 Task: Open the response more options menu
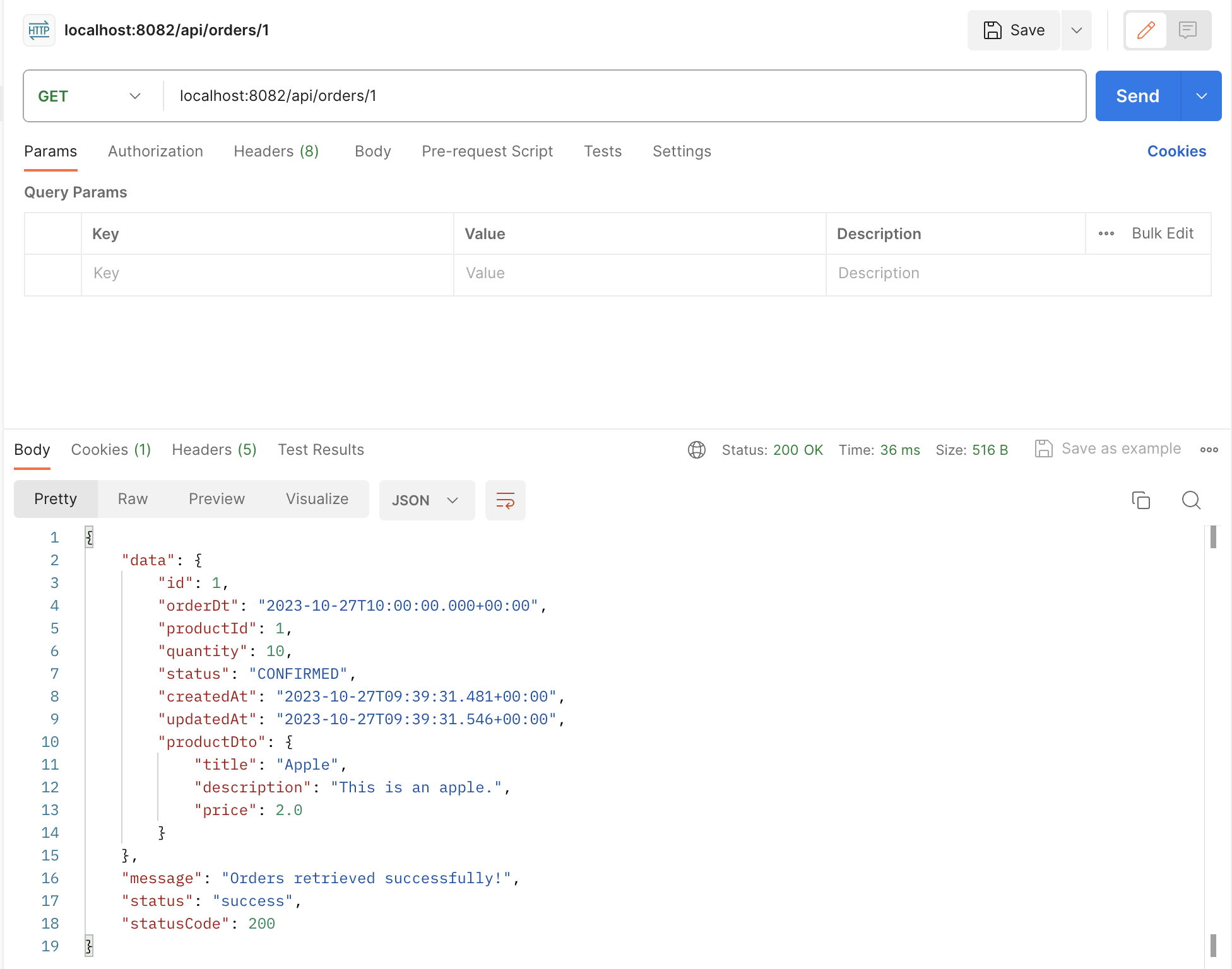tap(1209, 450)
